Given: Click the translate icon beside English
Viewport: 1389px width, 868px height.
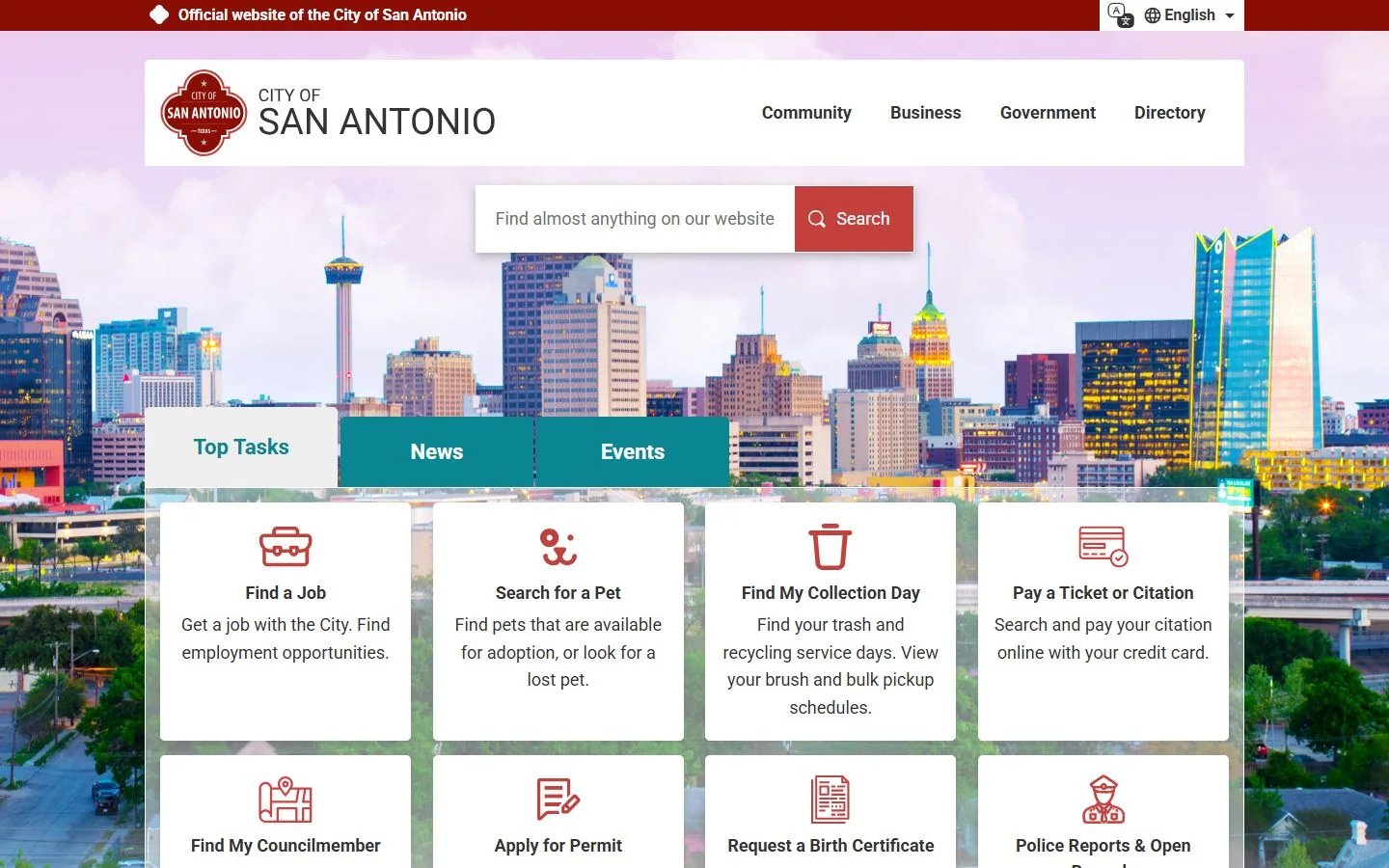Looking at the screenshot, I should point(1121,14).
